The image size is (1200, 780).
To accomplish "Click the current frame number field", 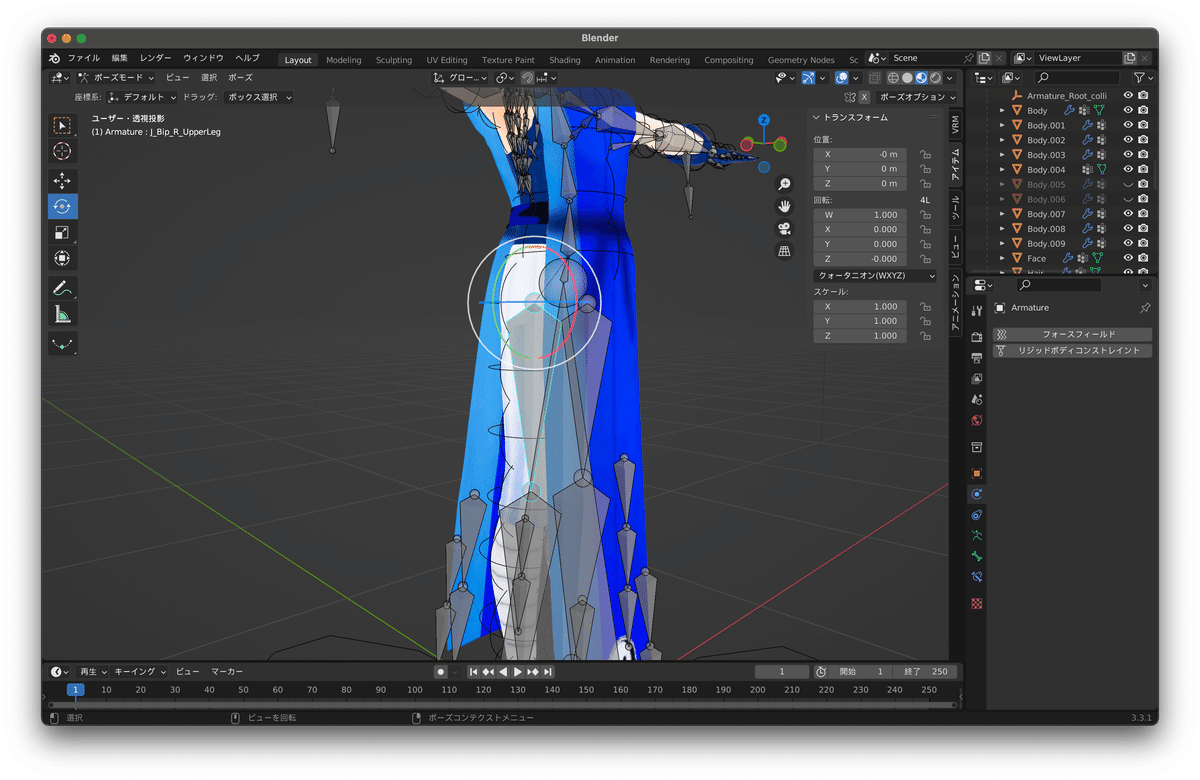I will coord(782,672).
